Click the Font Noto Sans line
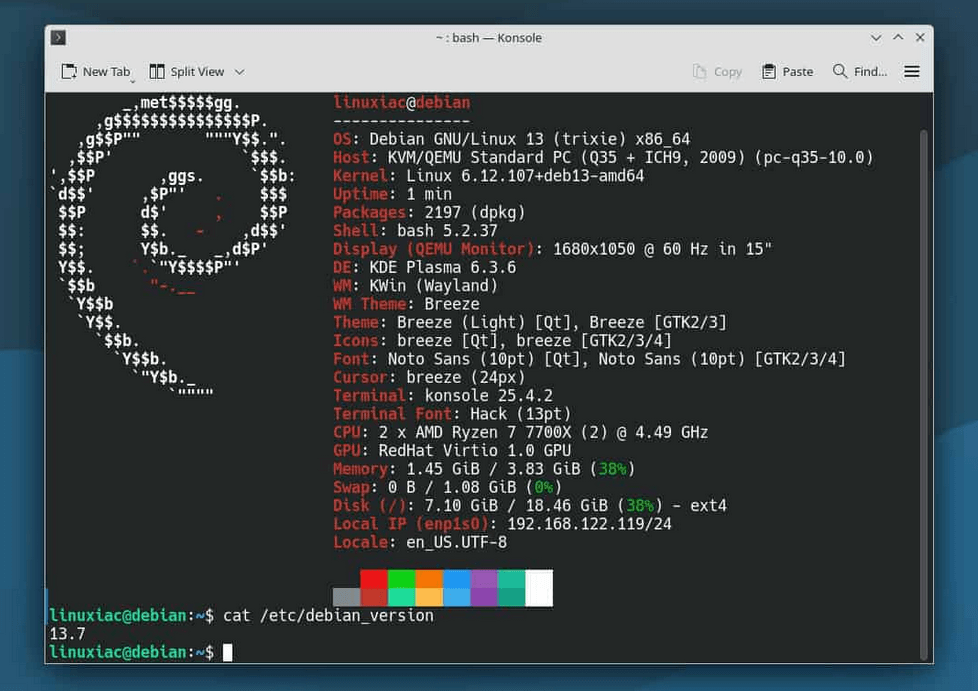The width and height of the screenshot is (978, 691). [589, 359]
